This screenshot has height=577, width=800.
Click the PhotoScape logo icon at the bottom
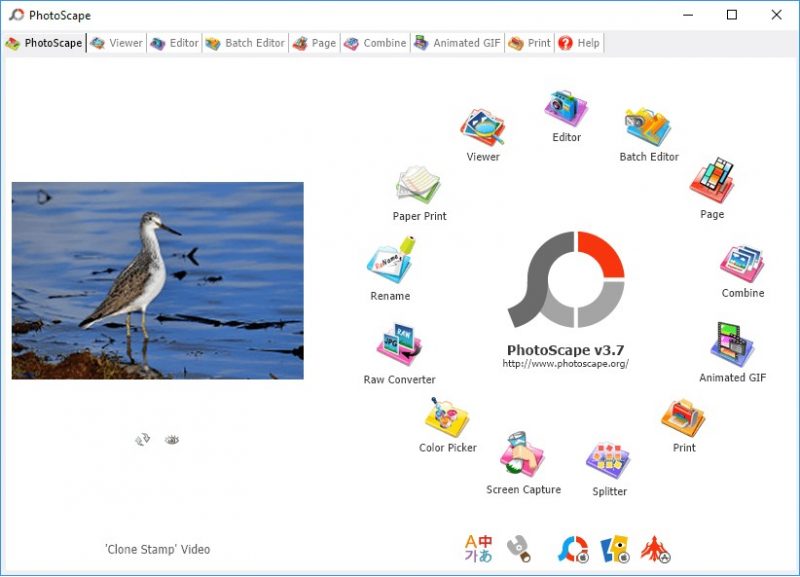tap(573, 549)
